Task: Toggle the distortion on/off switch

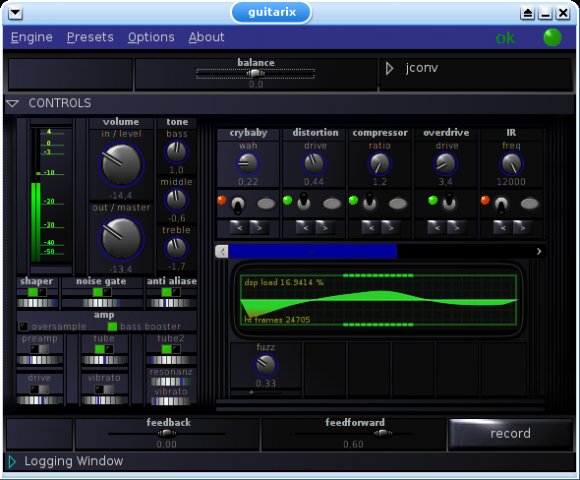Action: pos(304,202)
